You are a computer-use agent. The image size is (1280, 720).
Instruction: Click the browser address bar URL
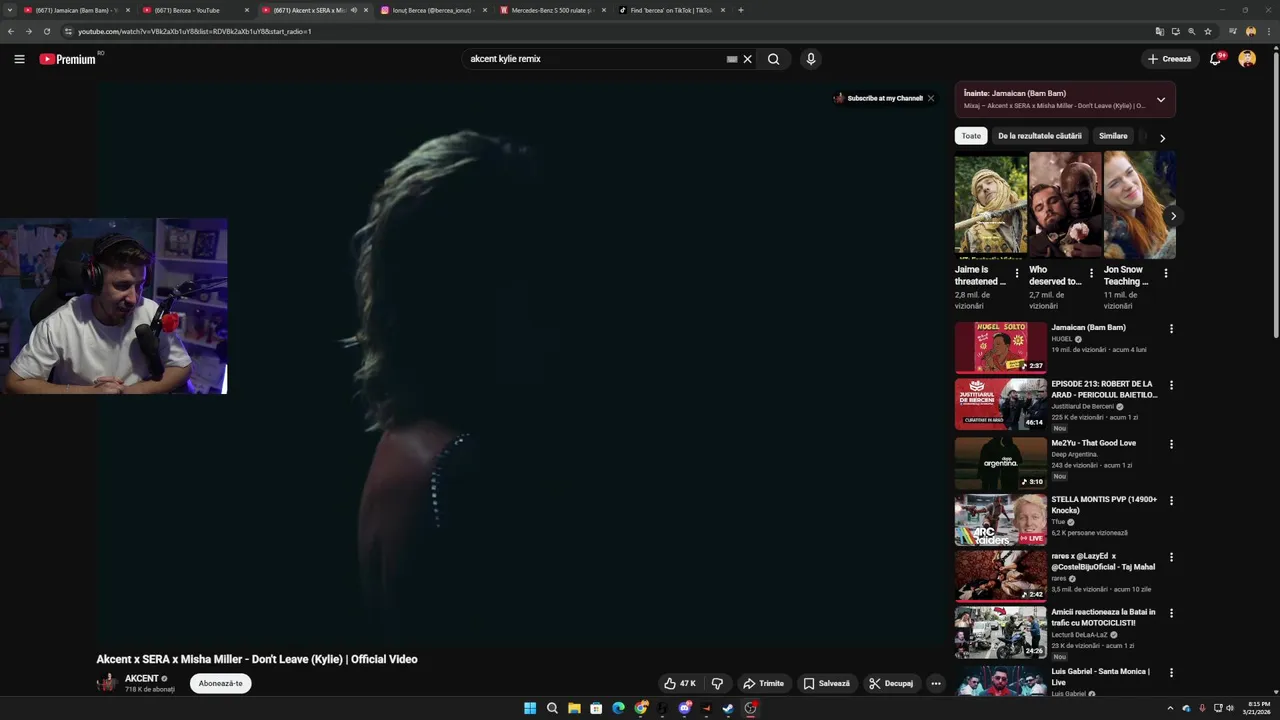(195, 31)
